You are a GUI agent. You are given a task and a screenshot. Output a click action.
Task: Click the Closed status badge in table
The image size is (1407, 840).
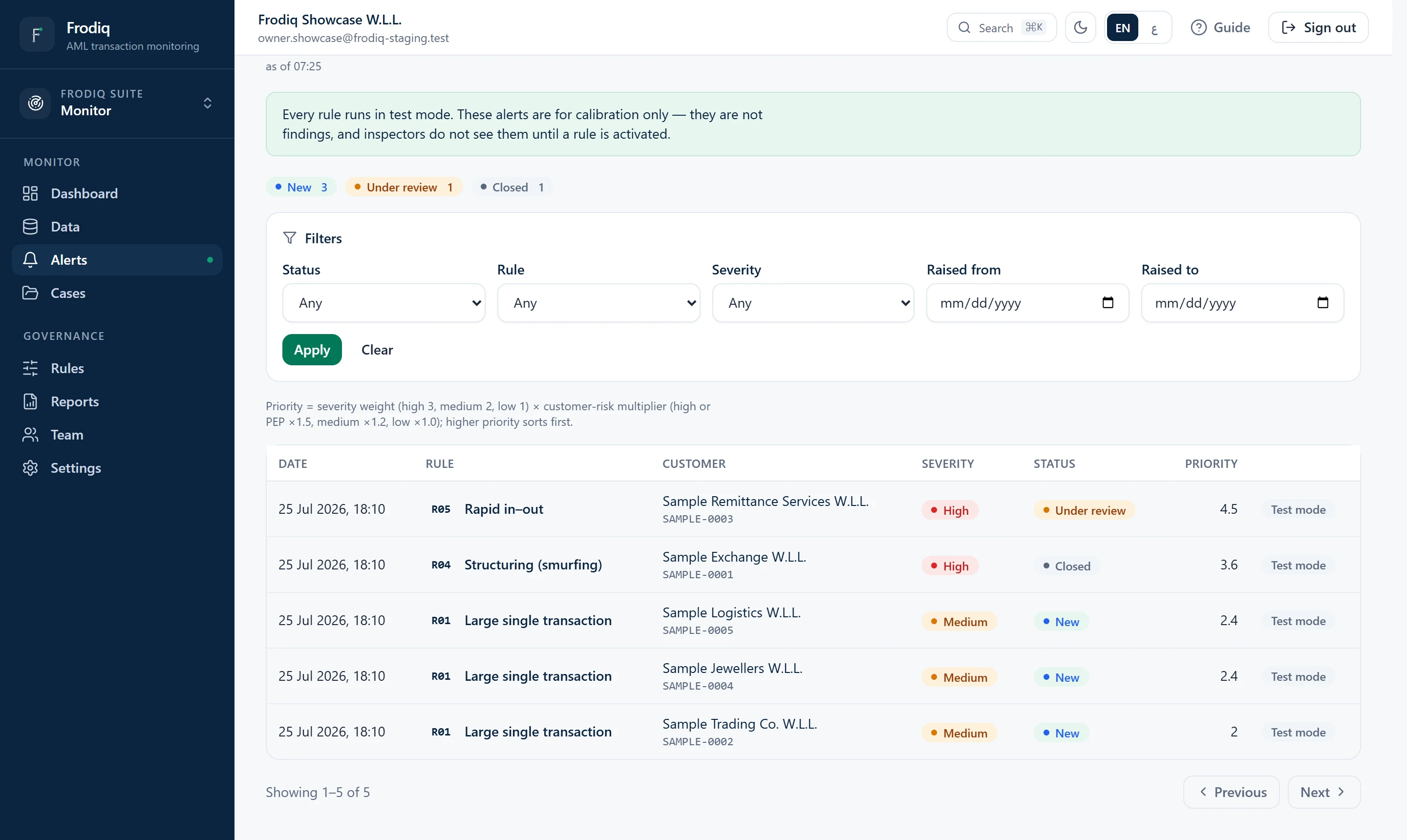click(1066, 566)
